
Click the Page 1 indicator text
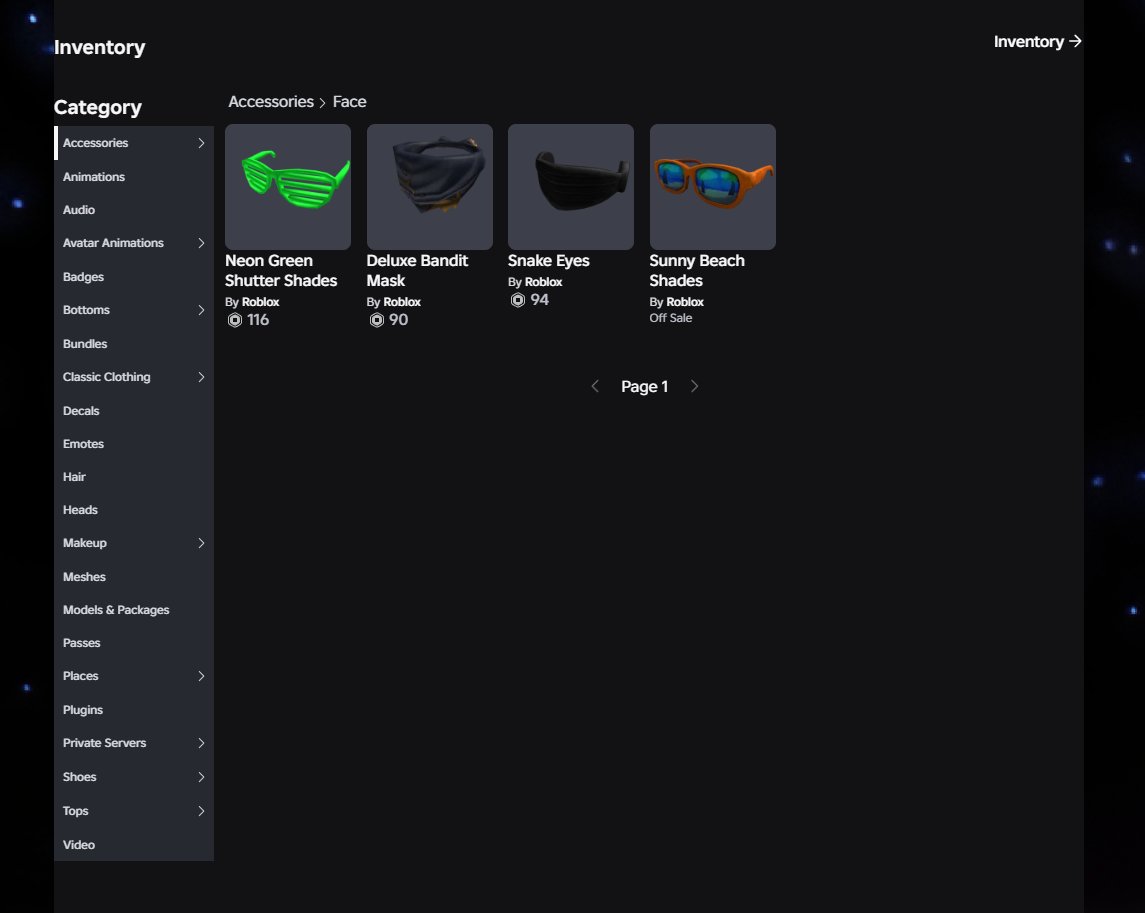click(x=645, y=387)
